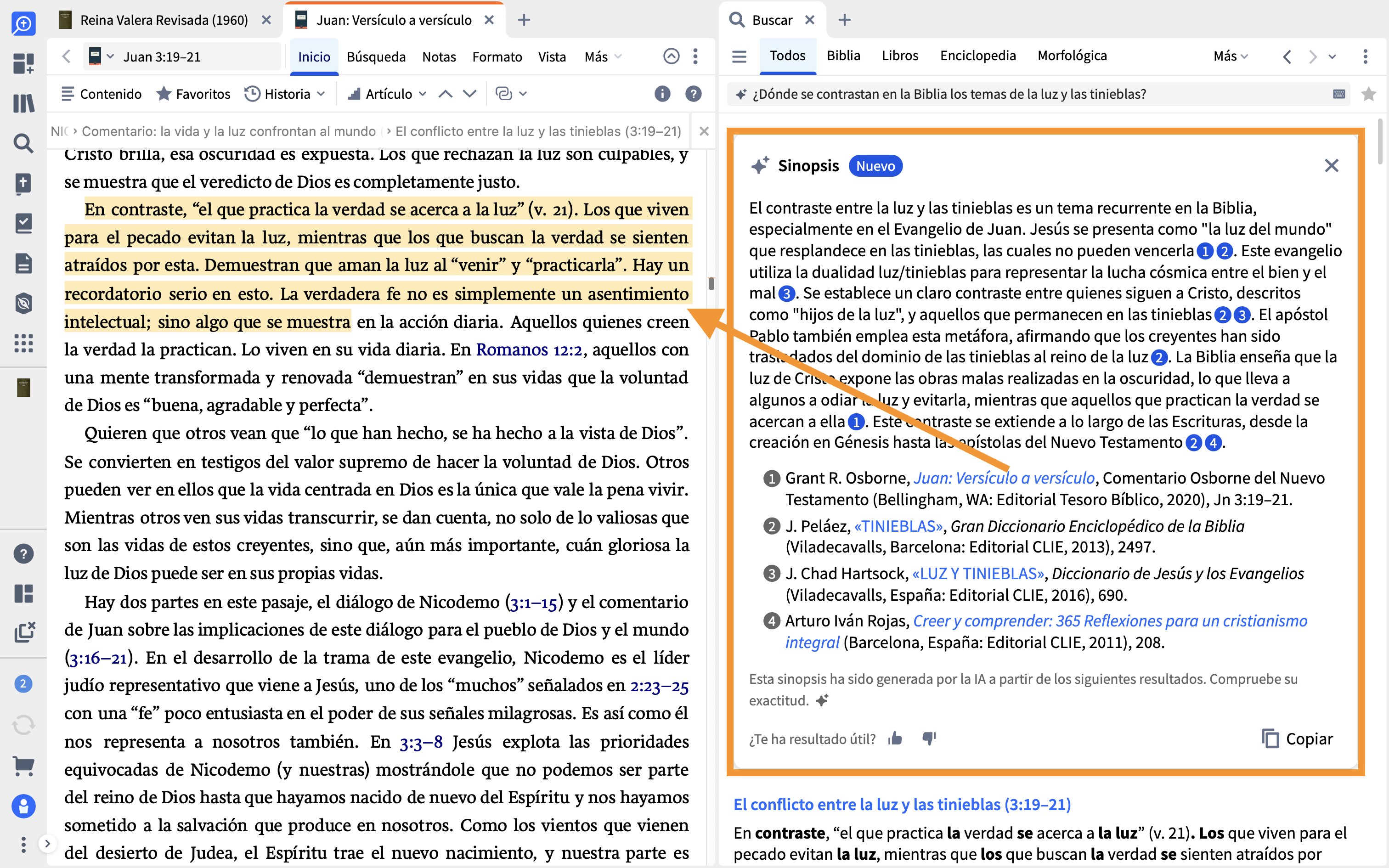Open the vertical dots menu in the left sidebar
1389x868 pixels.
23,845
